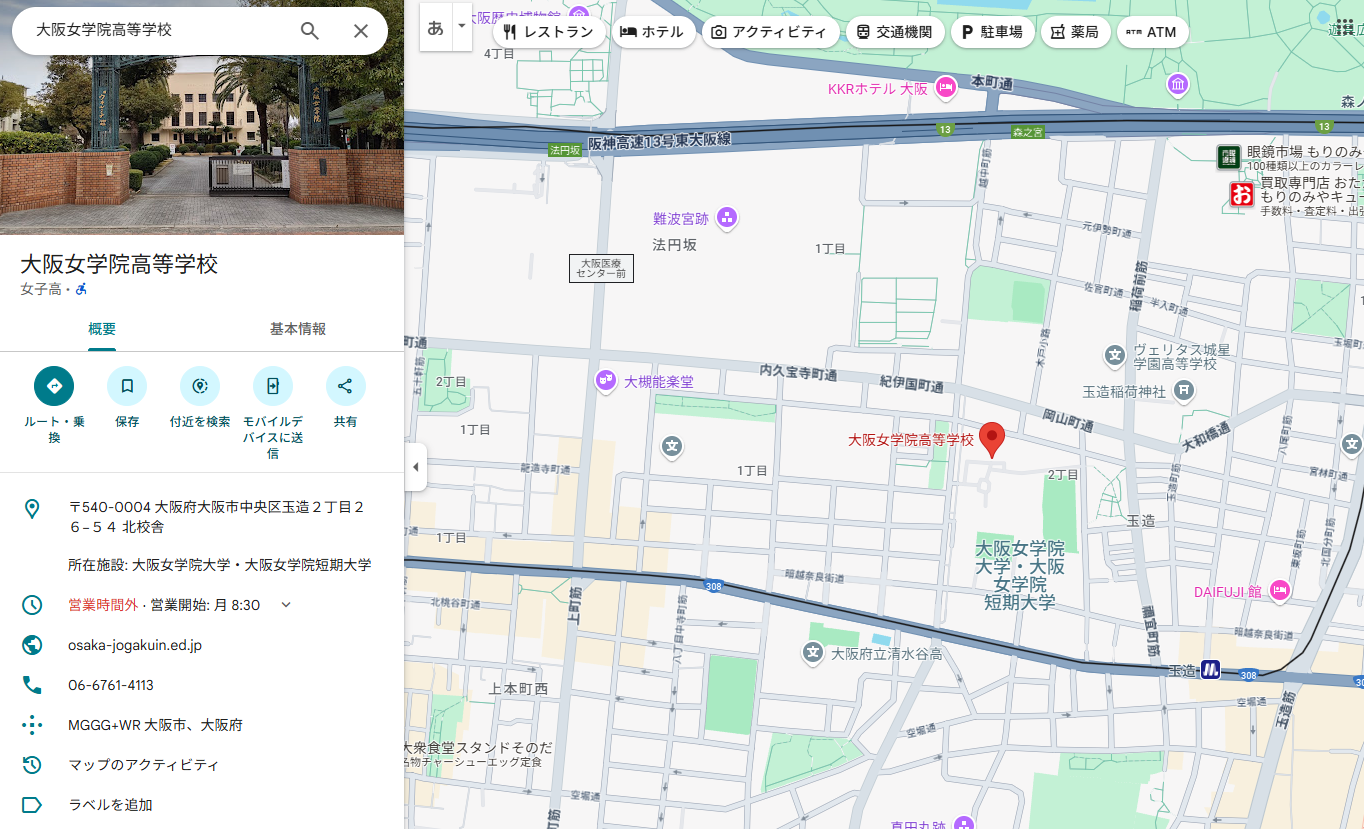
Task: Click the DAIFUJI 館 hotel marker
Action: (1279, 591)
